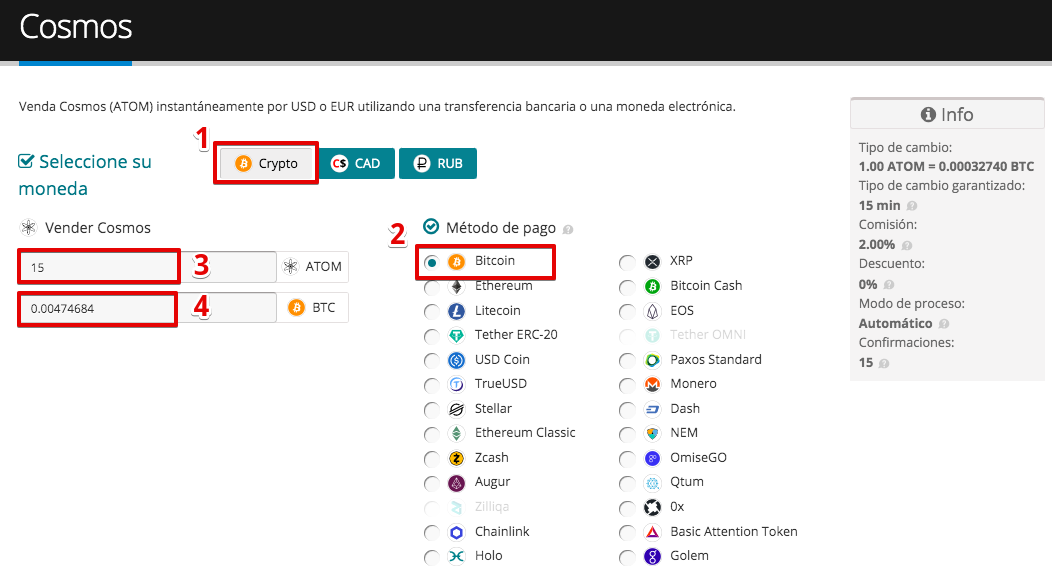The image size is (1052, 568).
Task: Select the Monero radio button
Action: point(627,385)
